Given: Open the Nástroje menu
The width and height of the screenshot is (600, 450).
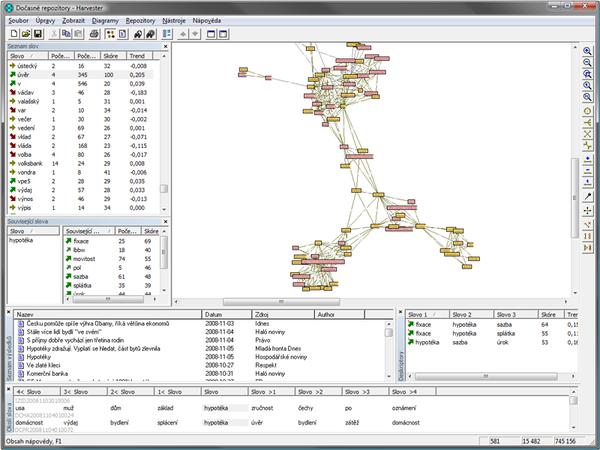Looking at the screenshot, I should (x=174, y=21).
